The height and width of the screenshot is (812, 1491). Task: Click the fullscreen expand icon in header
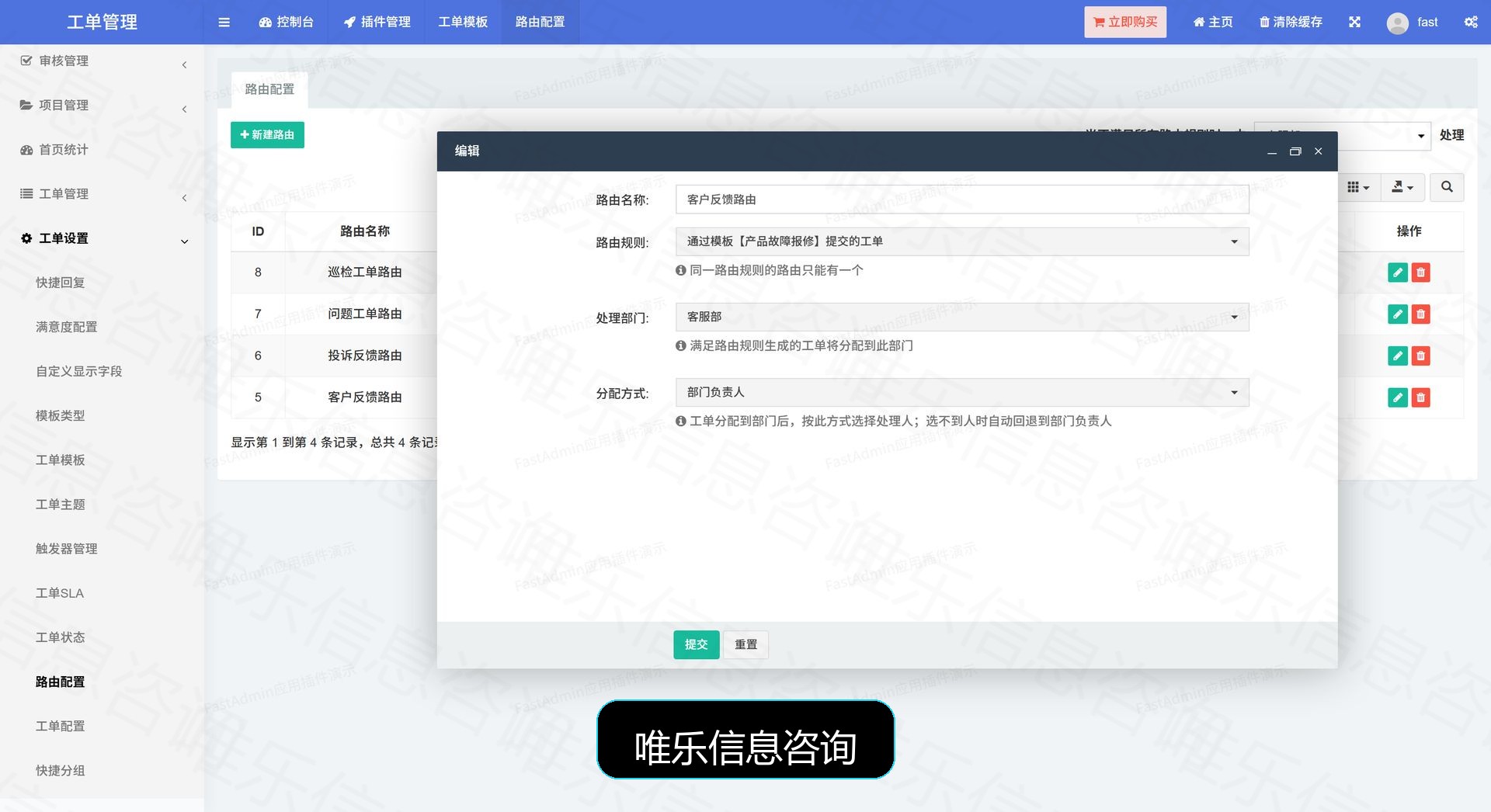click(1354, 22)
